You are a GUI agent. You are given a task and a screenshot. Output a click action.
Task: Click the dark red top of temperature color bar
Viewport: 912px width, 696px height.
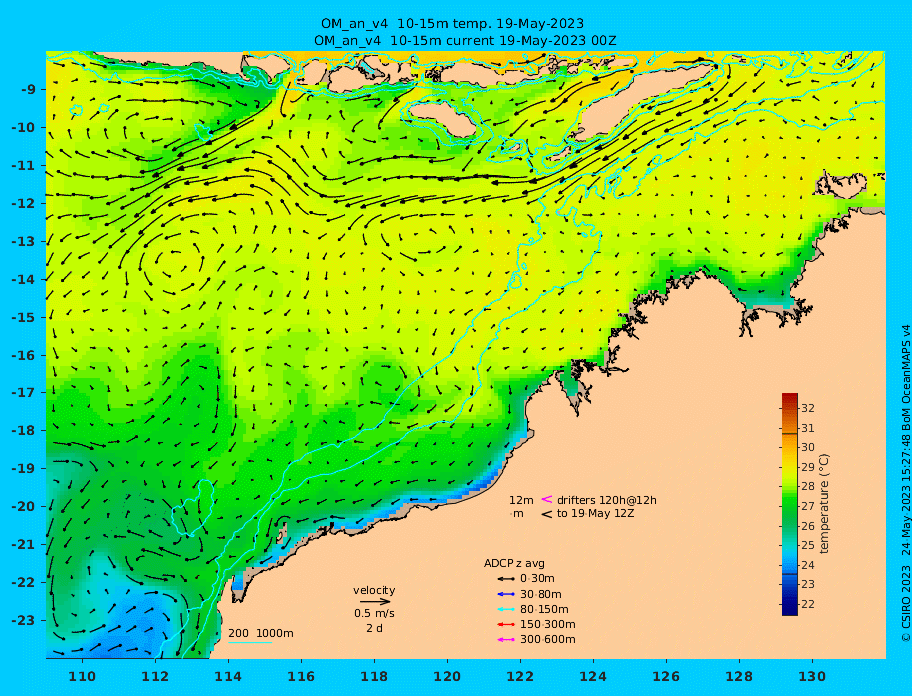790,398
